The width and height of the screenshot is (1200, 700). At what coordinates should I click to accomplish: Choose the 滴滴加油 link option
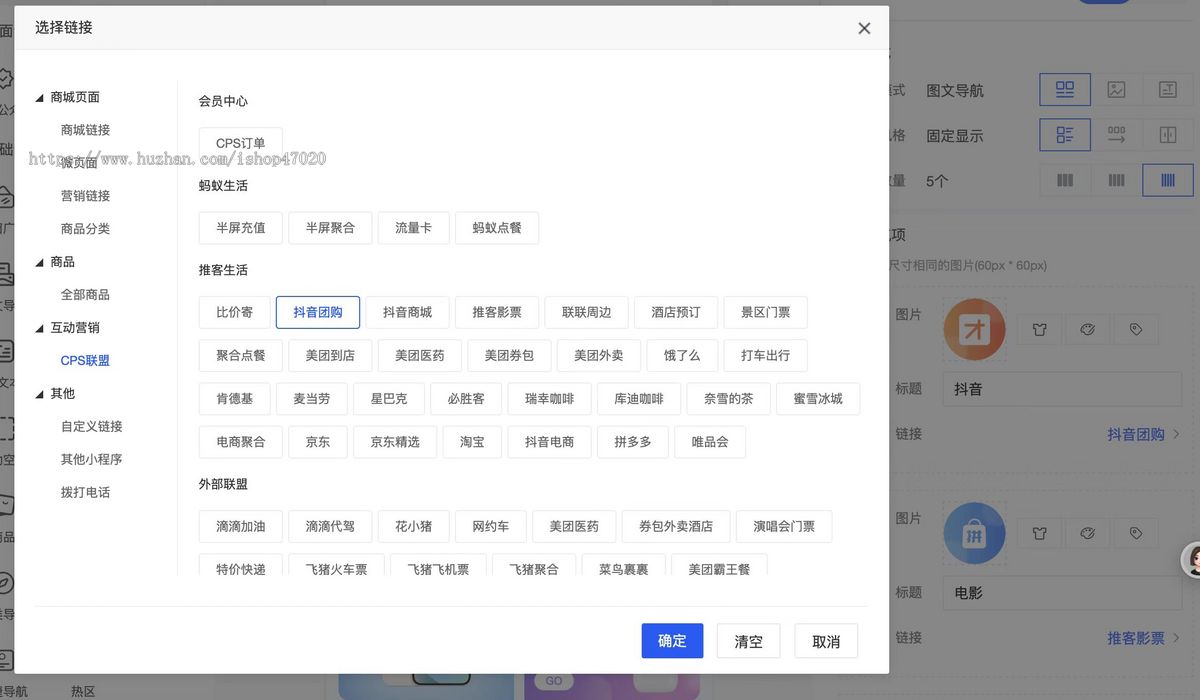[241, 526]
